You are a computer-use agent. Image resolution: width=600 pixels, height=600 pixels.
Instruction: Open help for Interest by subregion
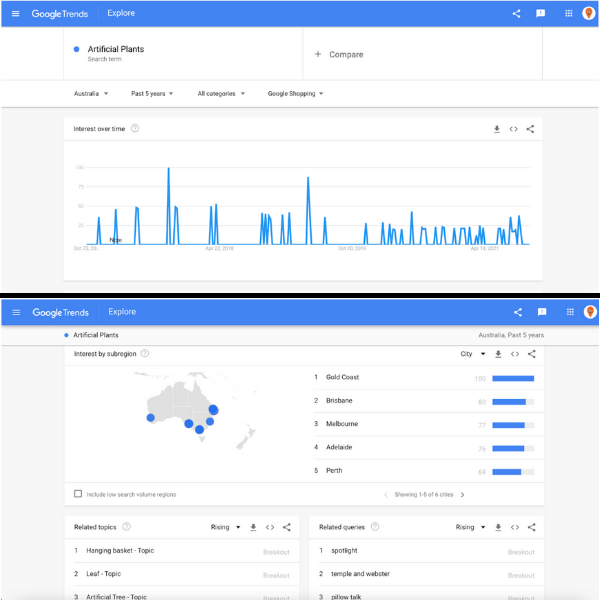(x=145, y=354)
